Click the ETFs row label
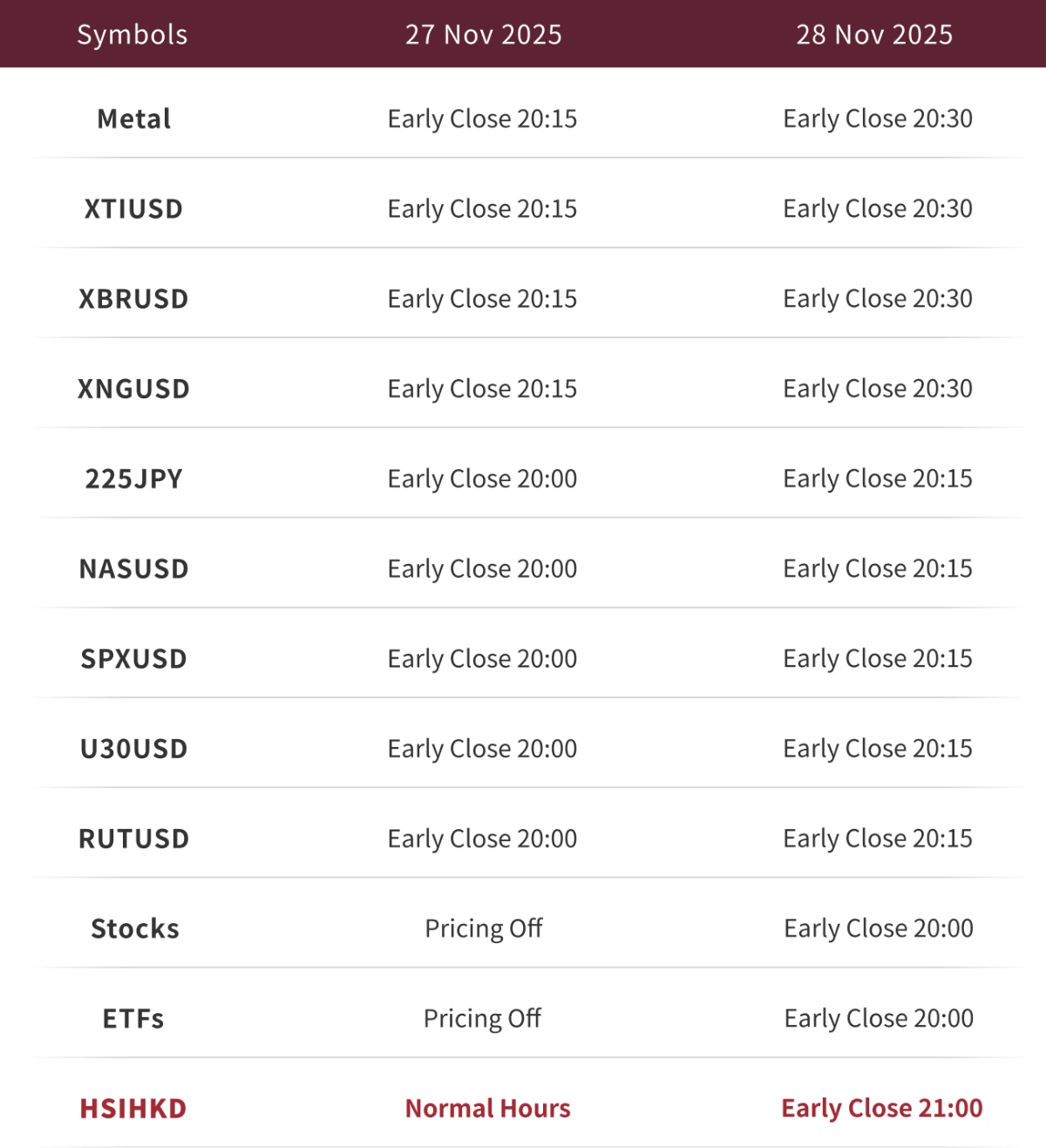The width and height of the screenshot is (1046, 1148). pos(133,1018)
